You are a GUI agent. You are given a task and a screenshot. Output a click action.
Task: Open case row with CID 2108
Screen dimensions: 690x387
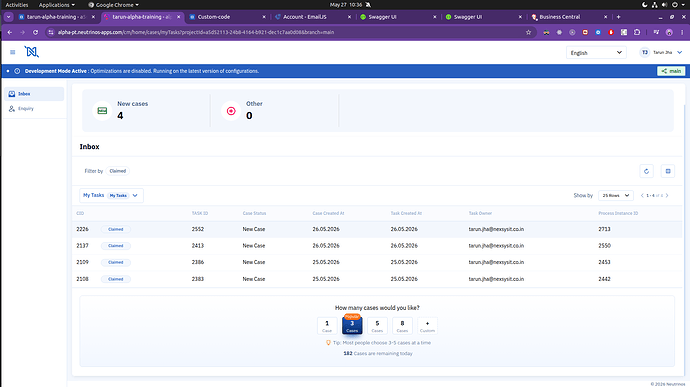(x=377, y=279)
